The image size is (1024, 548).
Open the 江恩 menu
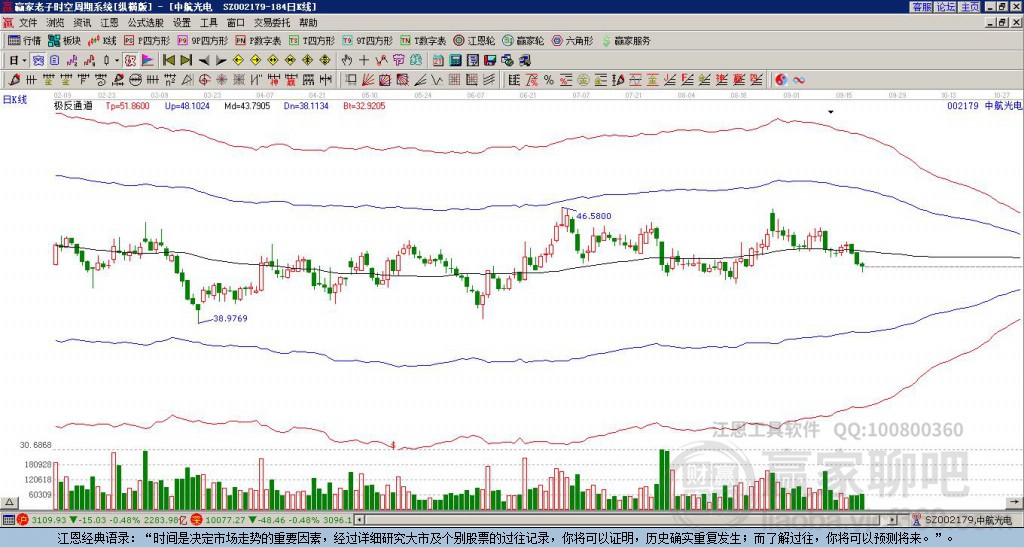109,23
